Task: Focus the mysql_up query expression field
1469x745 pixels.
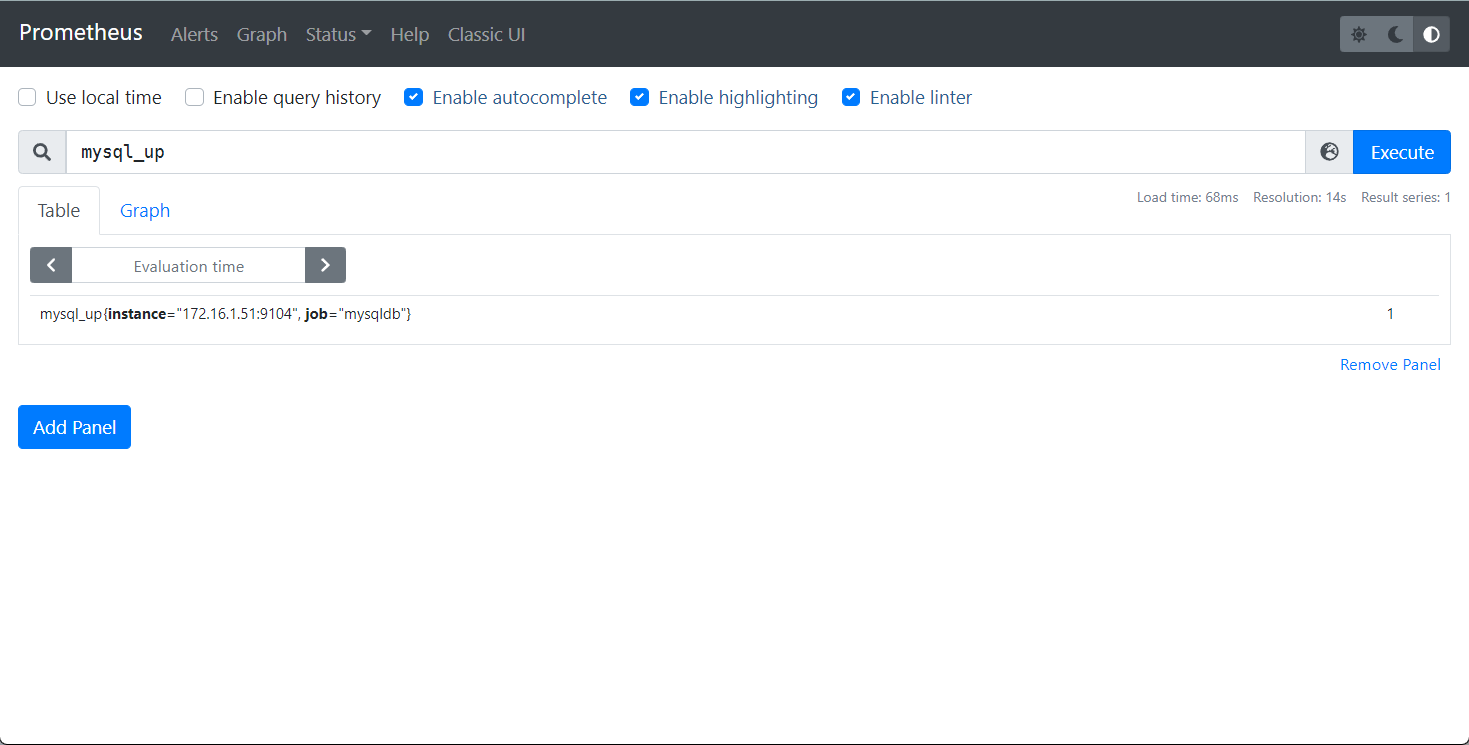Action: click(686, 152)
